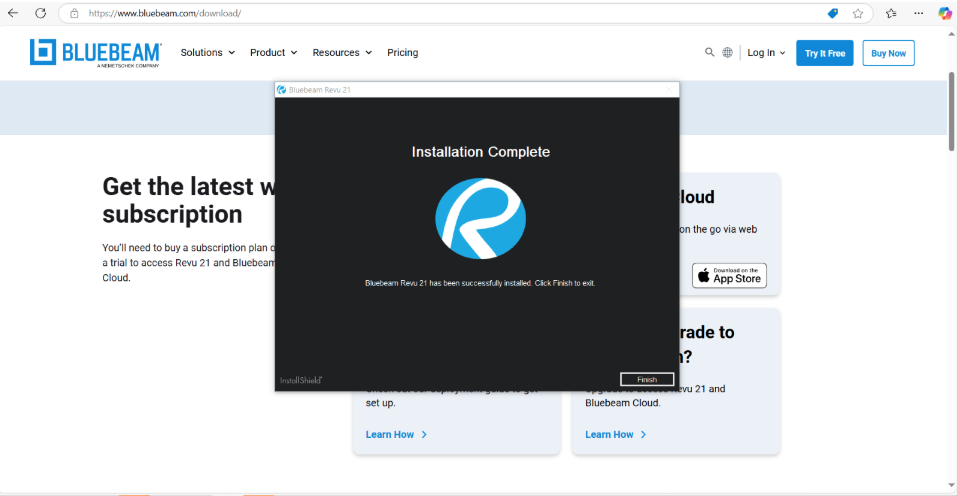Click the browser back arrow
The height and width of the screenshot is (496, 957).
point(14,14)
